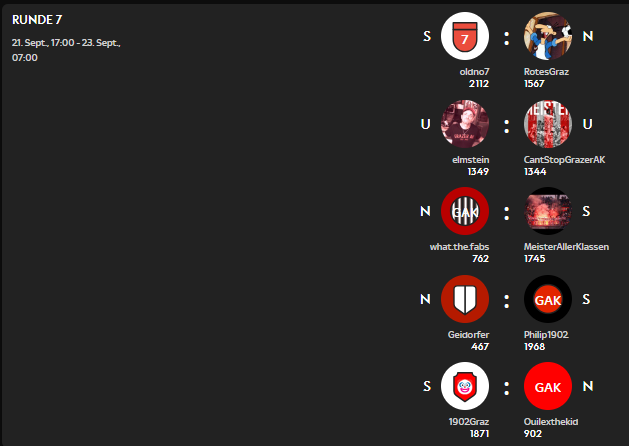Image resolution: width=629 pixels, height=446 pixels.
Task: Select the CantStopGrazerAK username
Action: tap(564, 160)
